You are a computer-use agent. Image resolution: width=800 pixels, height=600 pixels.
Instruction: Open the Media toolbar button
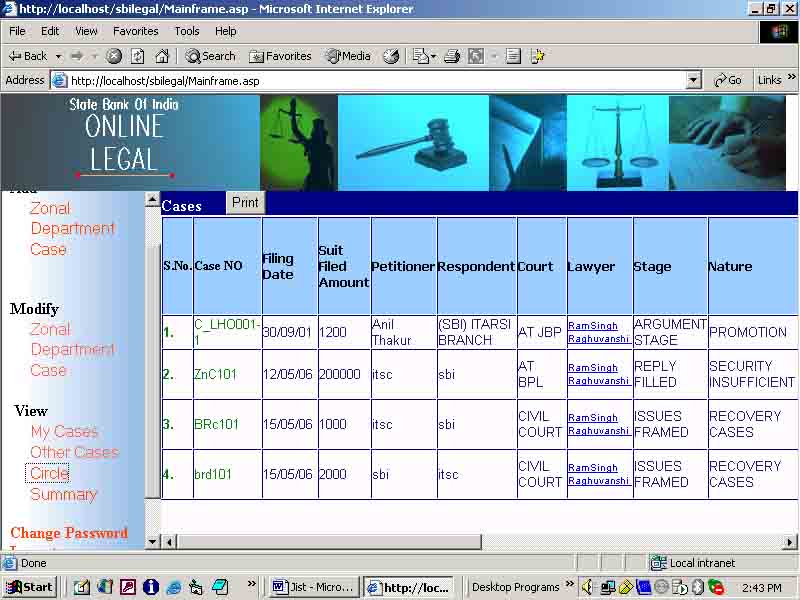(x=348, y=56)
